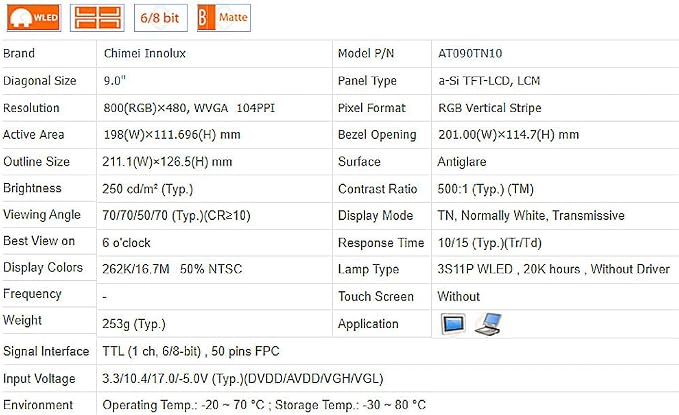The height and width of the screenshot is (415, 679).
Task: Select the 3.3/10.4/17.0/-5.0V voltage value
Action: pyautogui.click(x=243, y=379)
